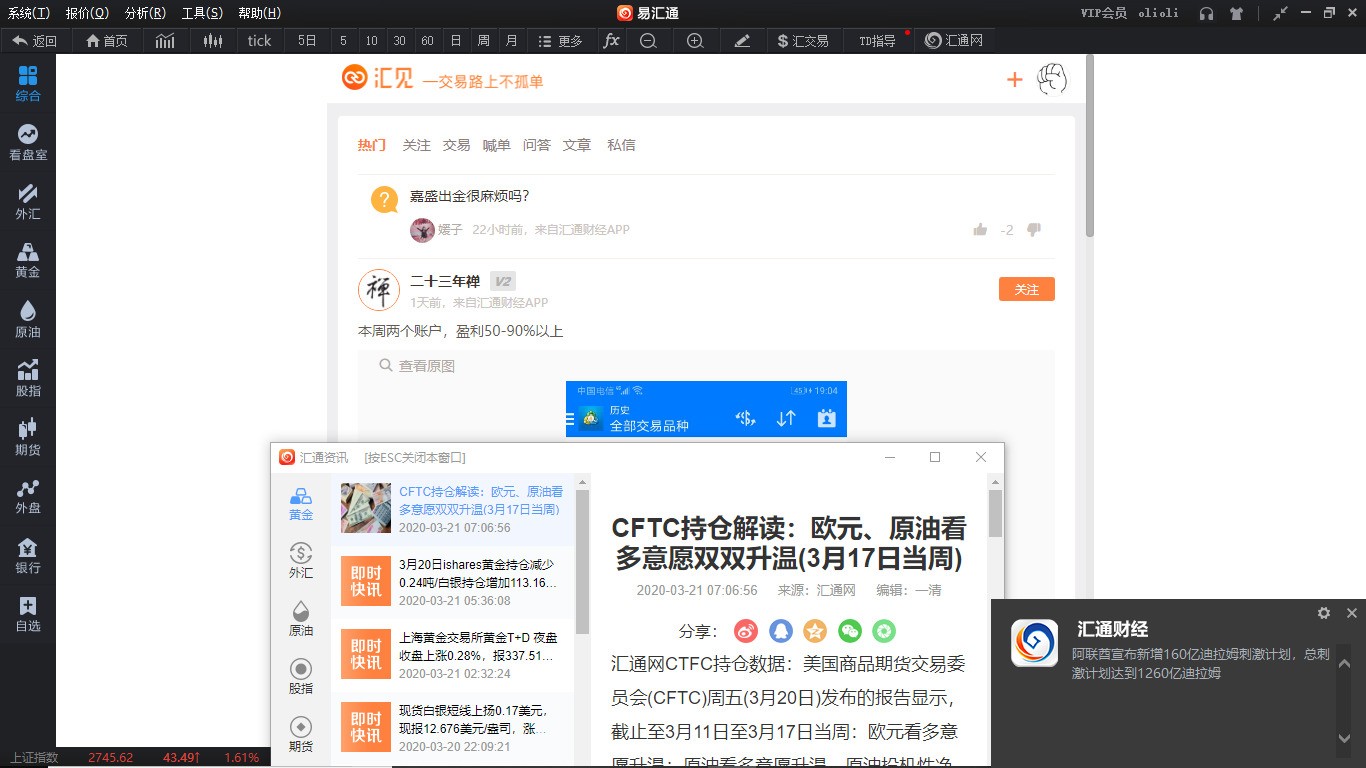Go to 首页 home in toolbar

pyautogui.click(x=107, y=41)
